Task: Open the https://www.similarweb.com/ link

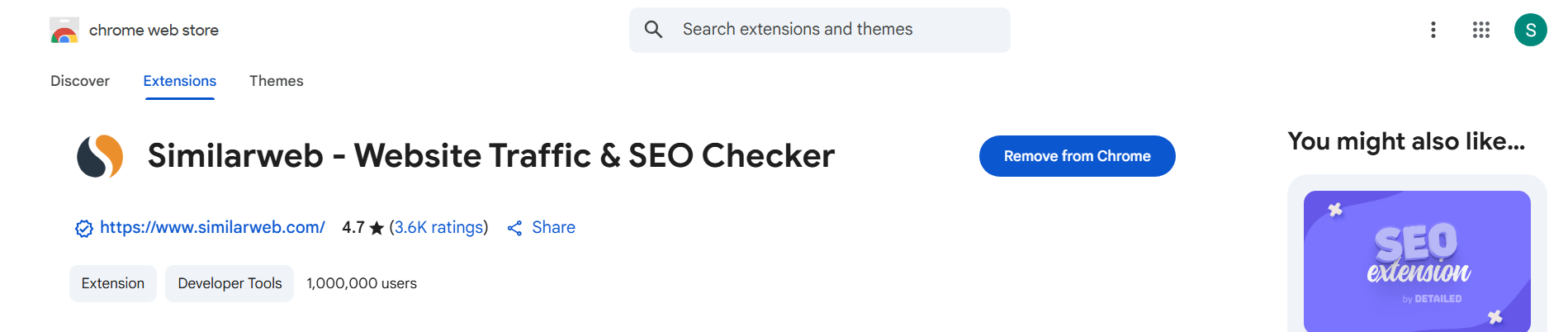Action: (212, 227)
